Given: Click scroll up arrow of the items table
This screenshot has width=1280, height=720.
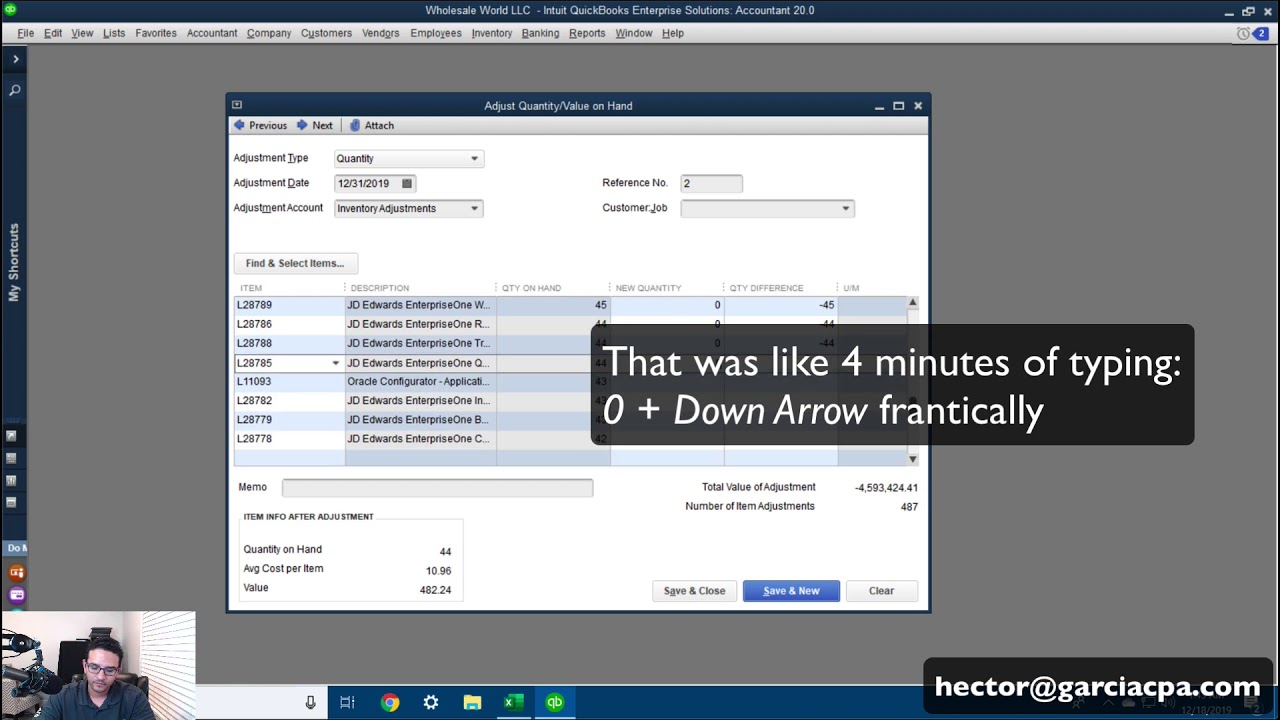Looking at the screenshot, I should [x=912, y=303].
